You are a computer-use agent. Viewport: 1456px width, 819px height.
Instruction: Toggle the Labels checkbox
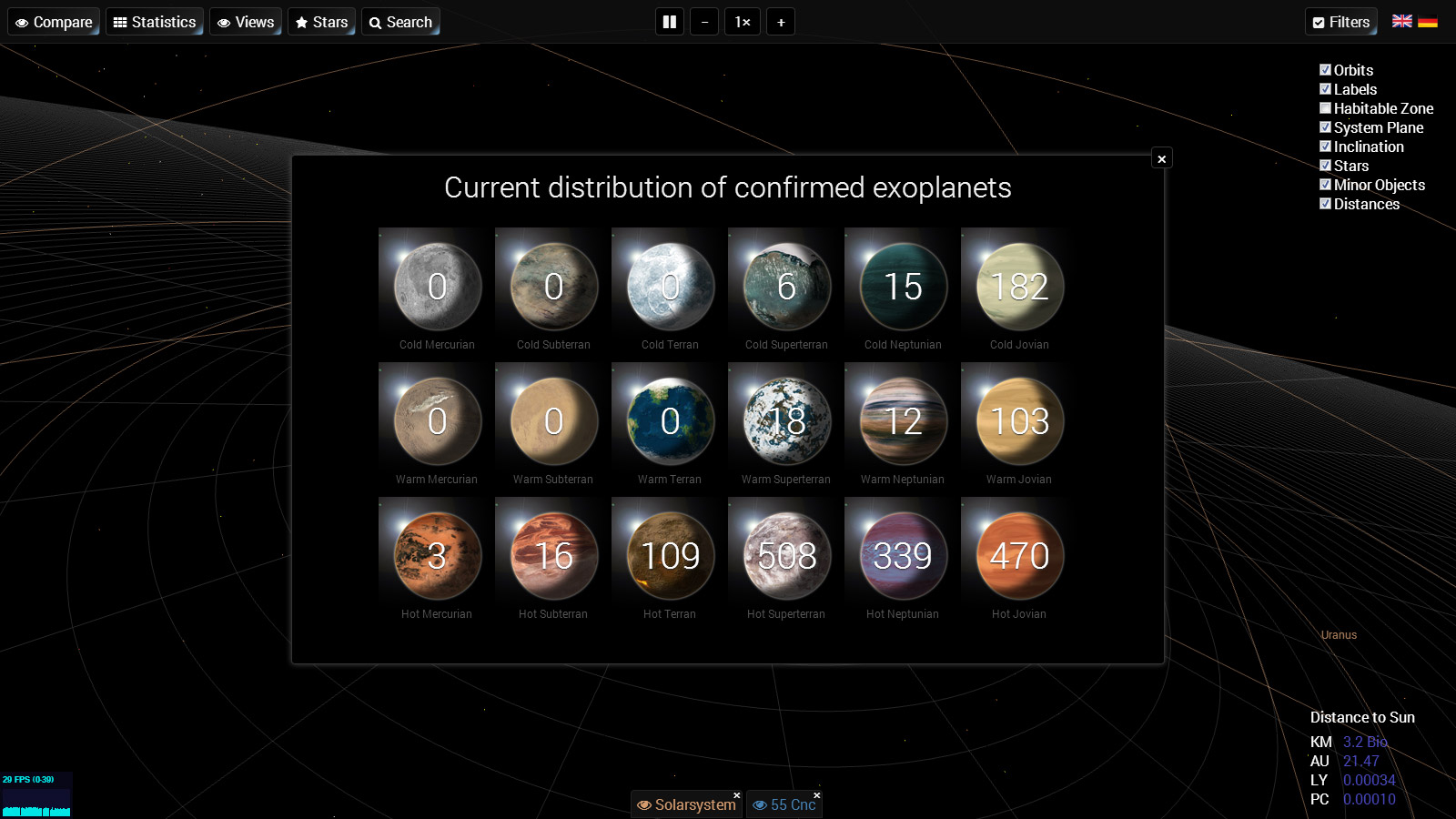coord(1325,88)
